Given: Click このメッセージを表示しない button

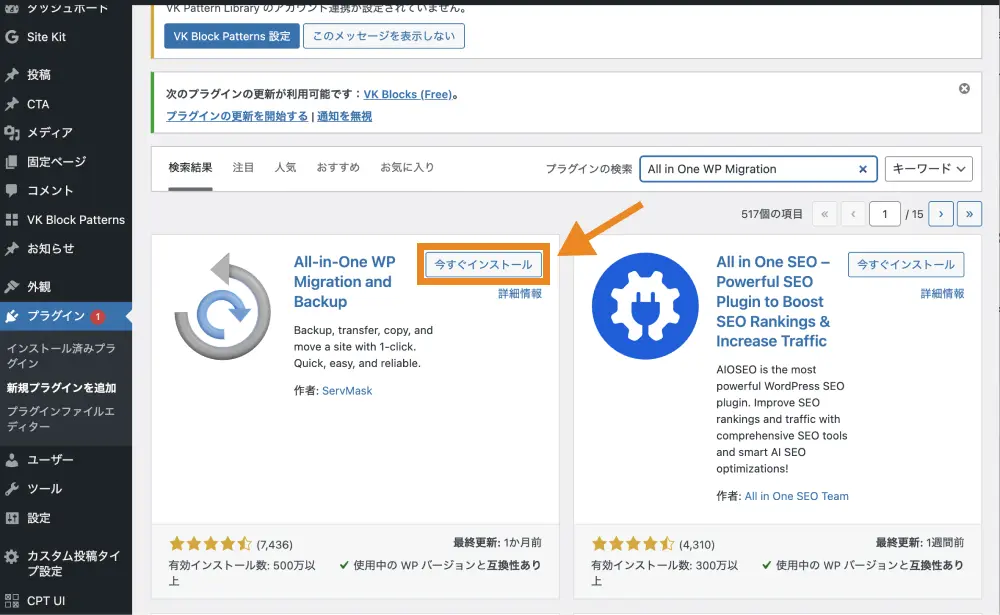Looking at the screenshot, I should [x=384, y=36].
